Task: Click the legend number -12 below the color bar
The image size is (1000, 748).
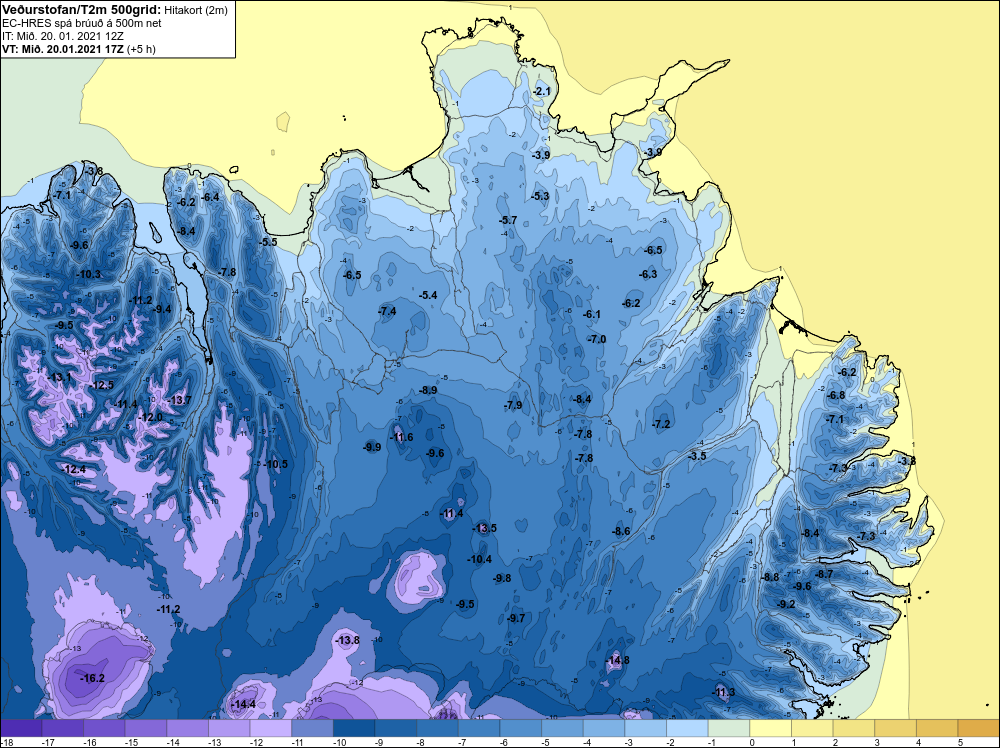Action: (x=254, y=742)
